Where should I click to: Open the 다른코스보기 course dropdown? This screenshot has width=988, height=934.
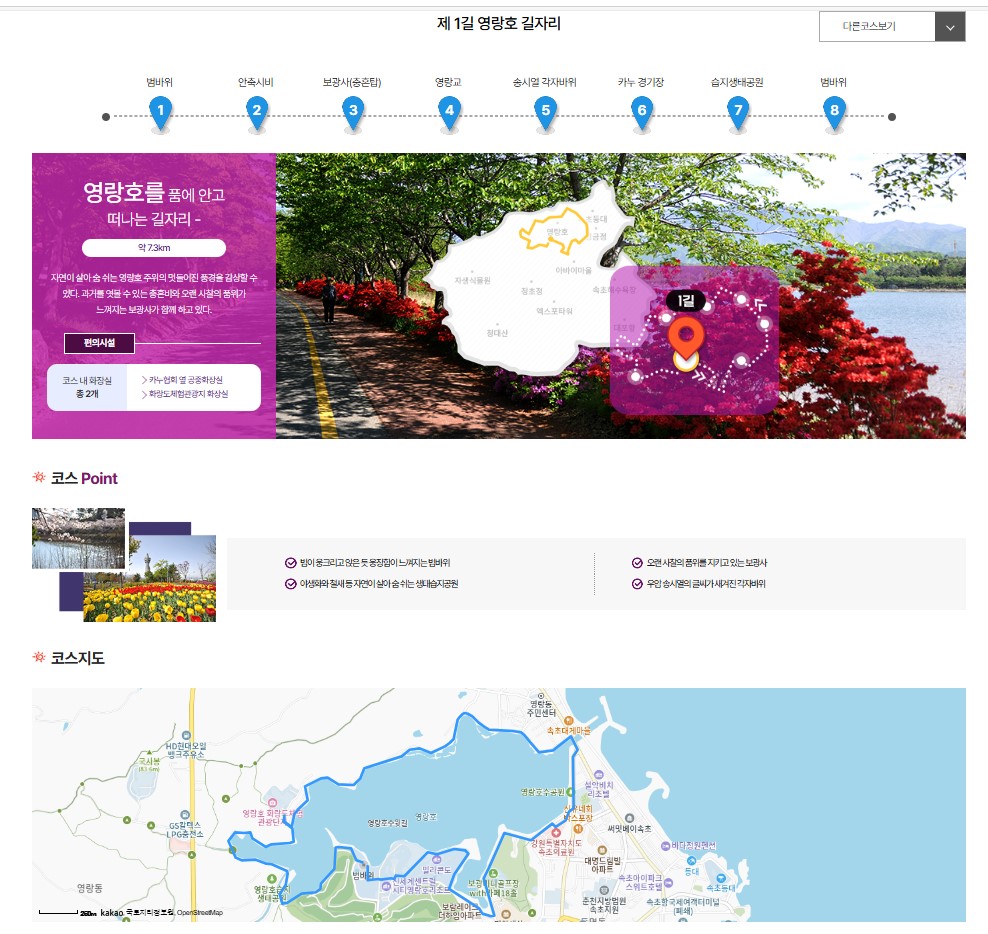pyautogui.click(x=892, y=26)
